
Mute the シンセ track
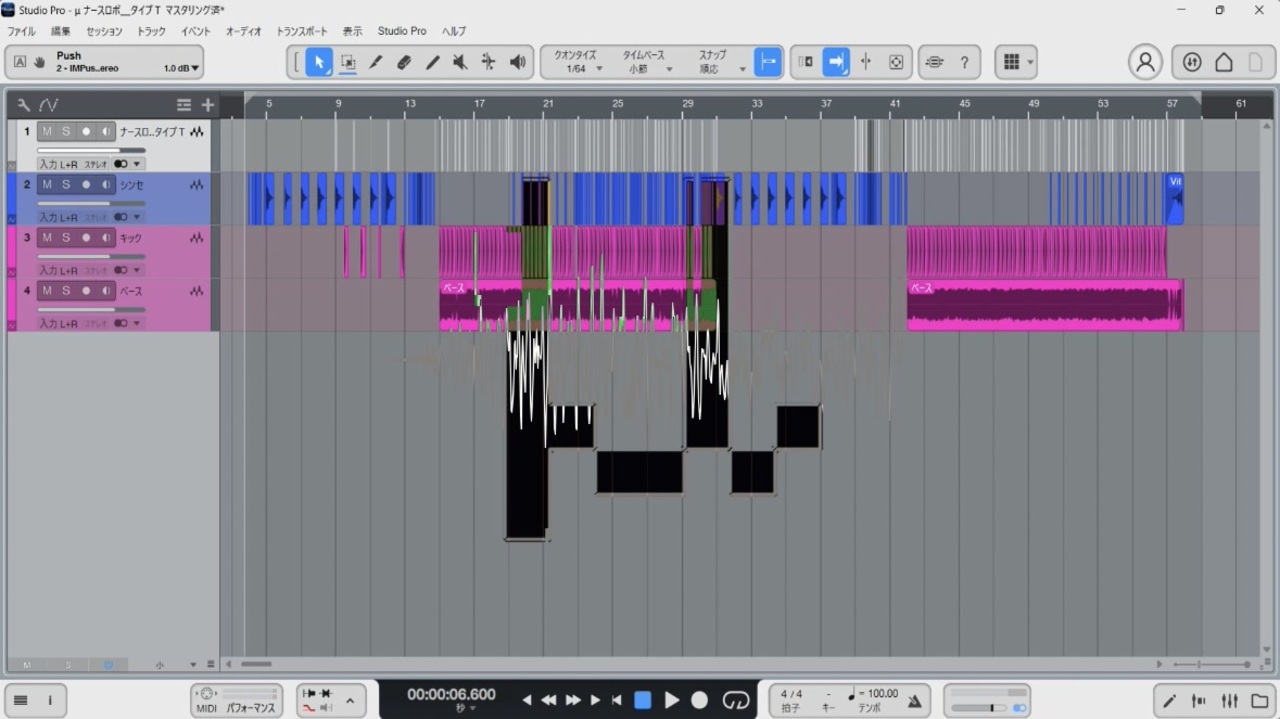47,185
